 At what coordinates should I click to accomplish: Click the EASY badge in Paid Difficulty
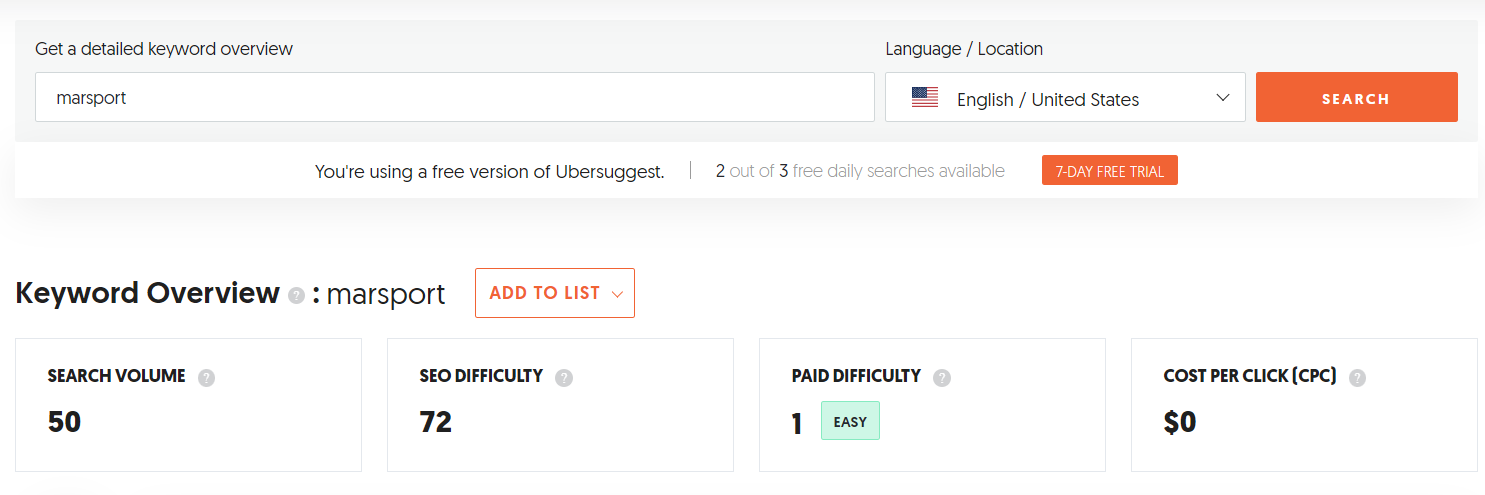click(x=850, y=421)
